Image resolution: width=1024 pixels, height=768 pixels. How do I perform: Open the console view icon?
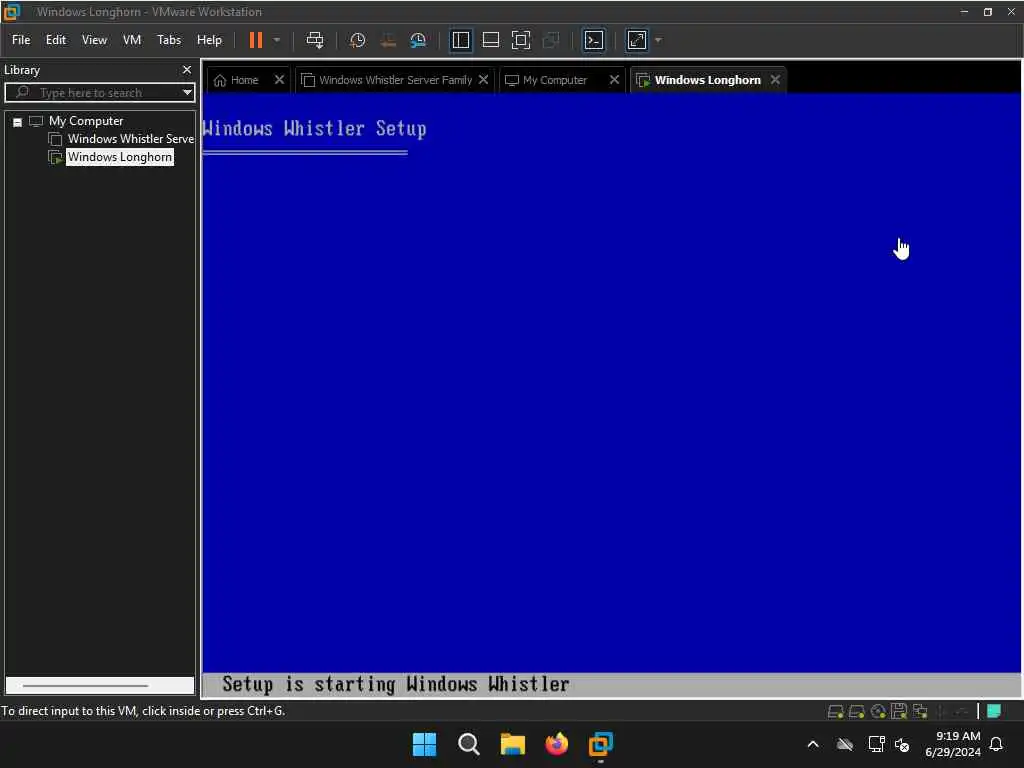point(593,40)
